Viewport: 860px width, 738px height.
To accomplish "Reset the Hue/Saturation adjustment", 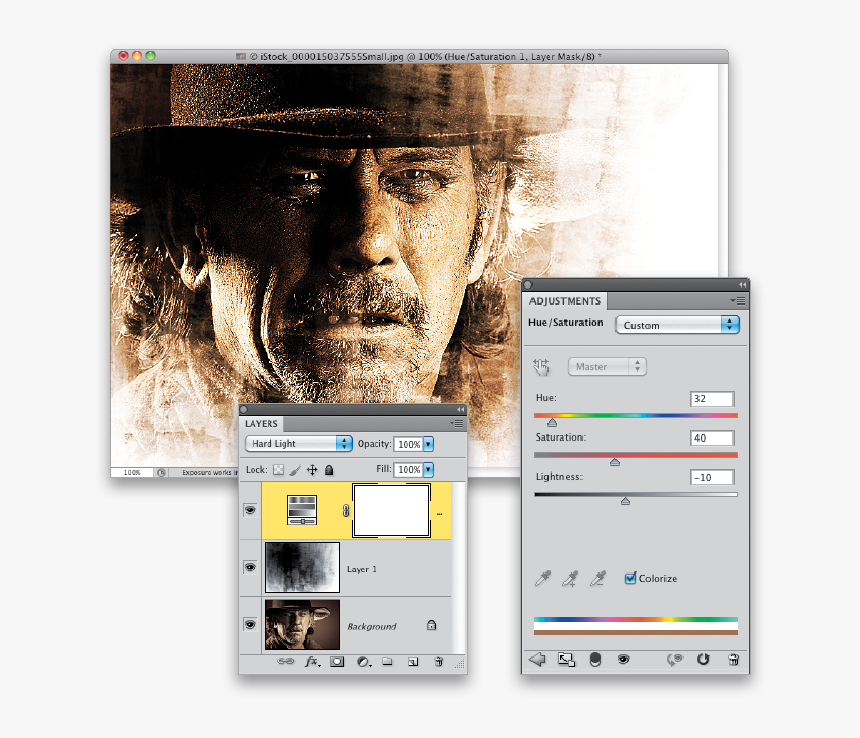I will (705, 659).
